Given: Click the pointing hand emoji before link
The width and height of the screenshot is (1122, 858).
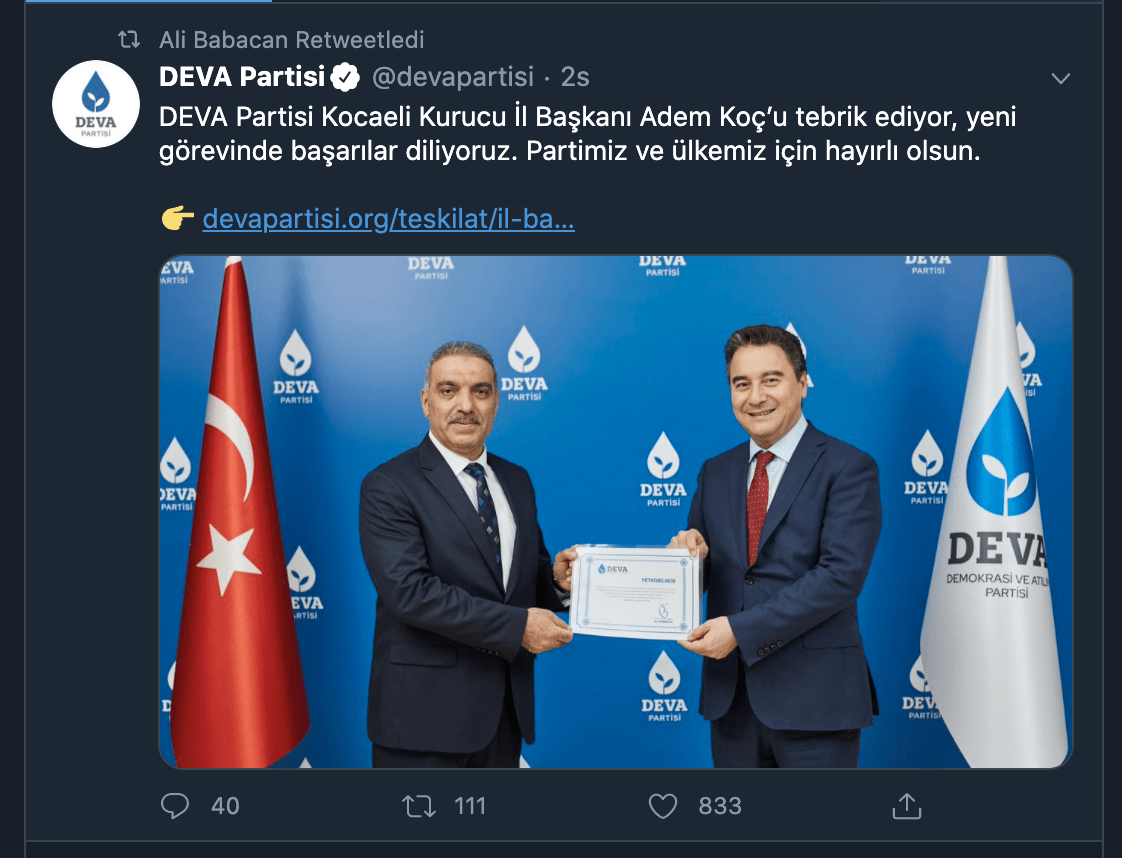Looking at the screenshot, I should [177, 218].
